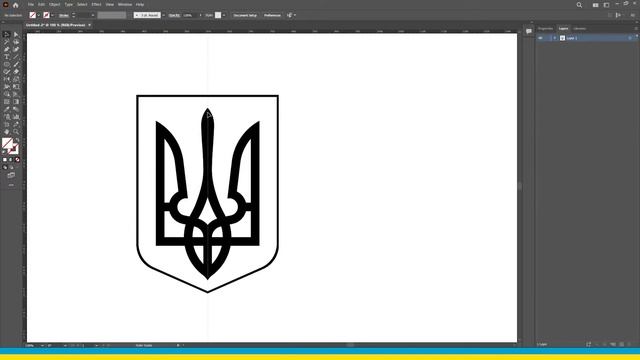Select the Eyedropper tool
Screen dimensions: 640x360
coord(7,109)
